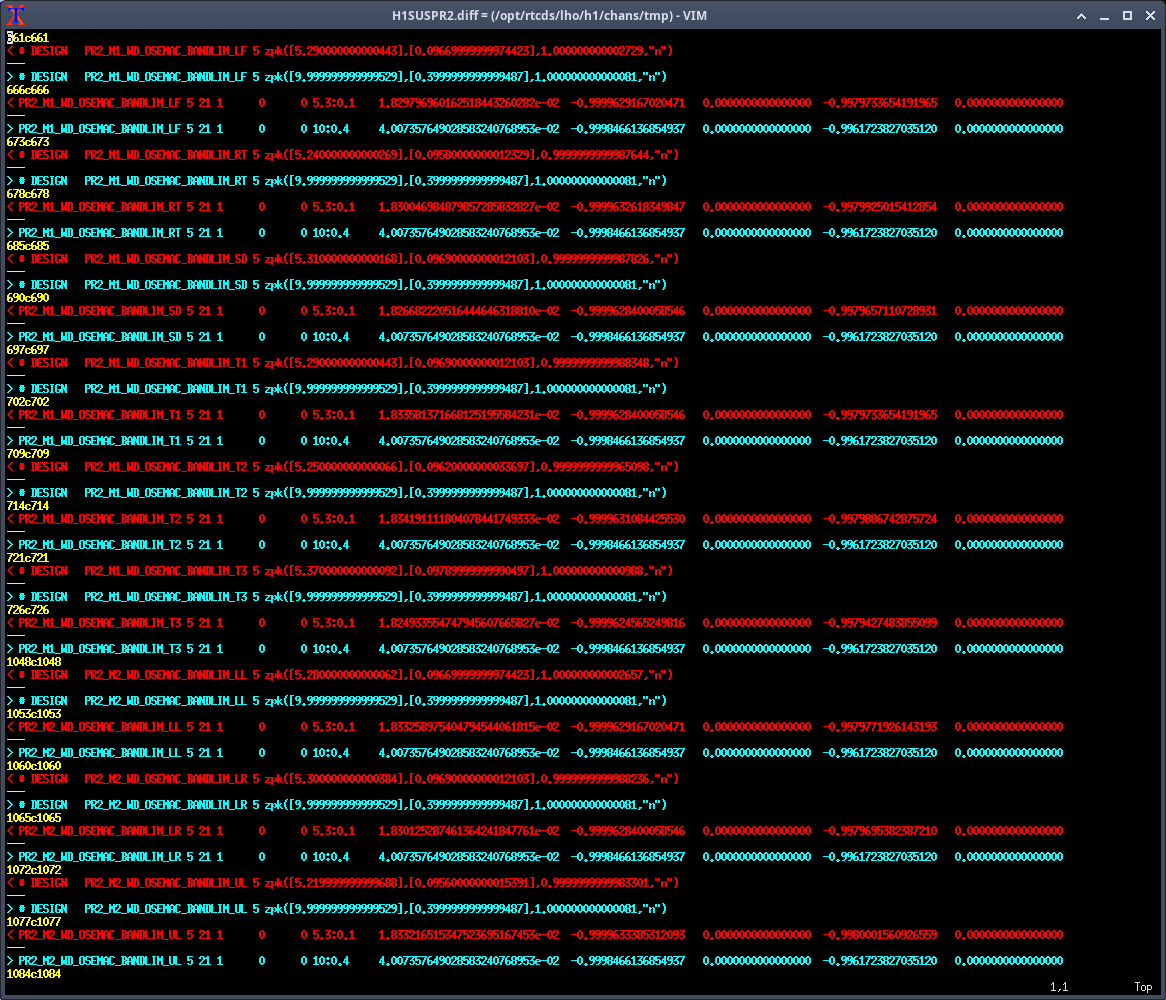Select the 1048c1048 hunk header
This screenshot has width=1166, height=1000.
[33, 662]
